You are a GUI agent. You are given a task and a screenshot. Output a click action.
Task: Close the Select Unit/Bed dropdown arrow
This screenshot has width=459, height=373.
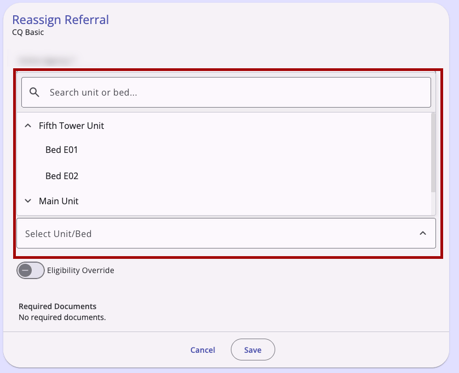coord(423,233)
